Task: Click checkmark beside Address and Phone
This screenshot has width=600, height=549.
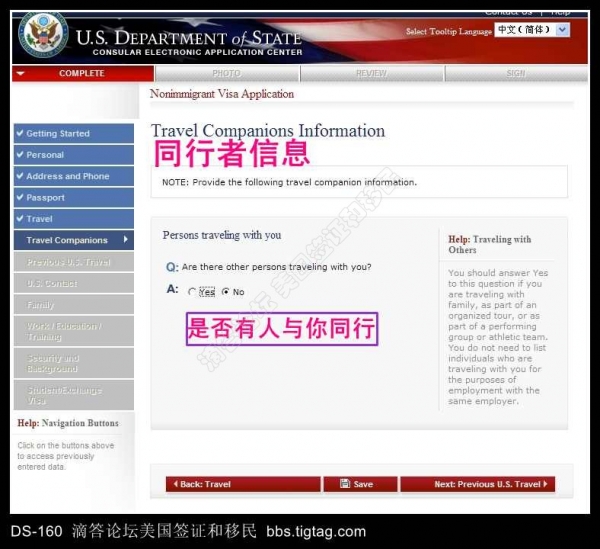Action: [x=20, y=176]
